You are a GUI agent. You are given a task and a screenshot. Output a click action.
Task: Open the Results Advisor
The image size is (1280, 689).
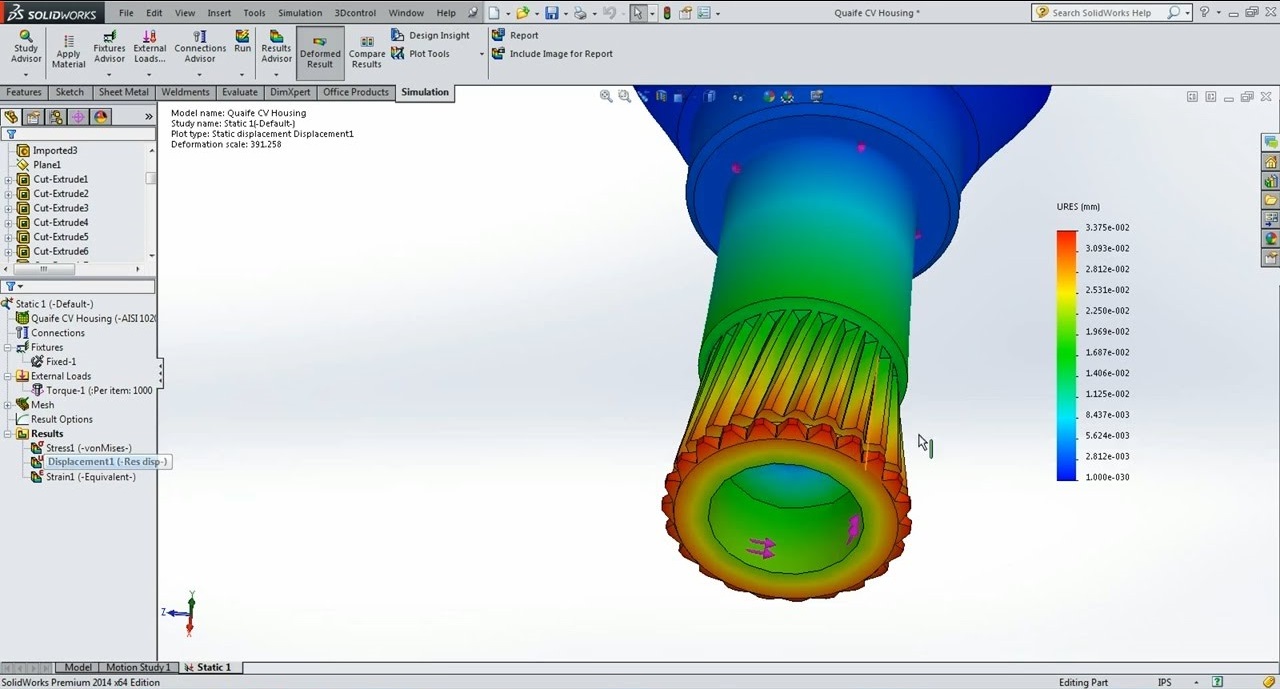[276, 46]
